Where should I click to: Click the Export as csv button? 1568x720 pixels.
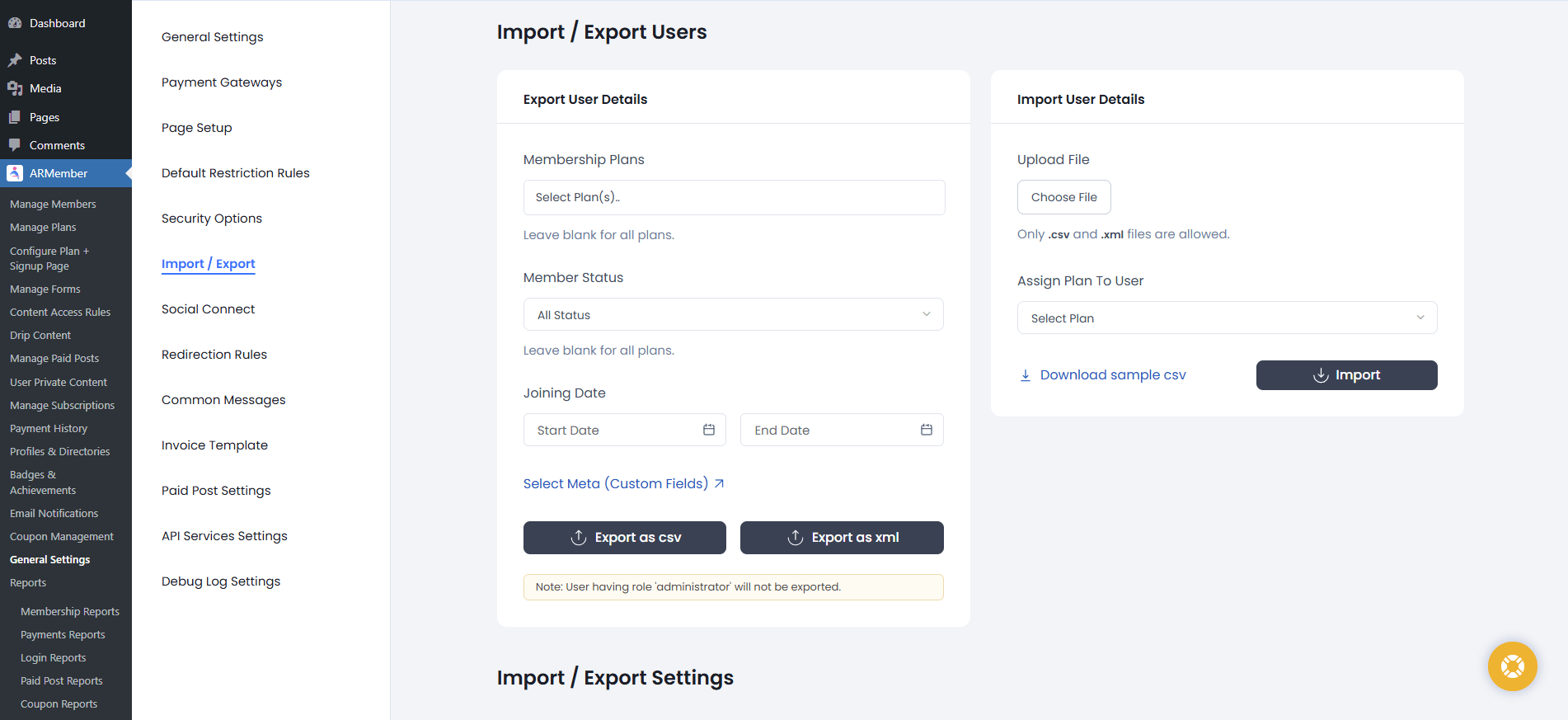(625, 538)
